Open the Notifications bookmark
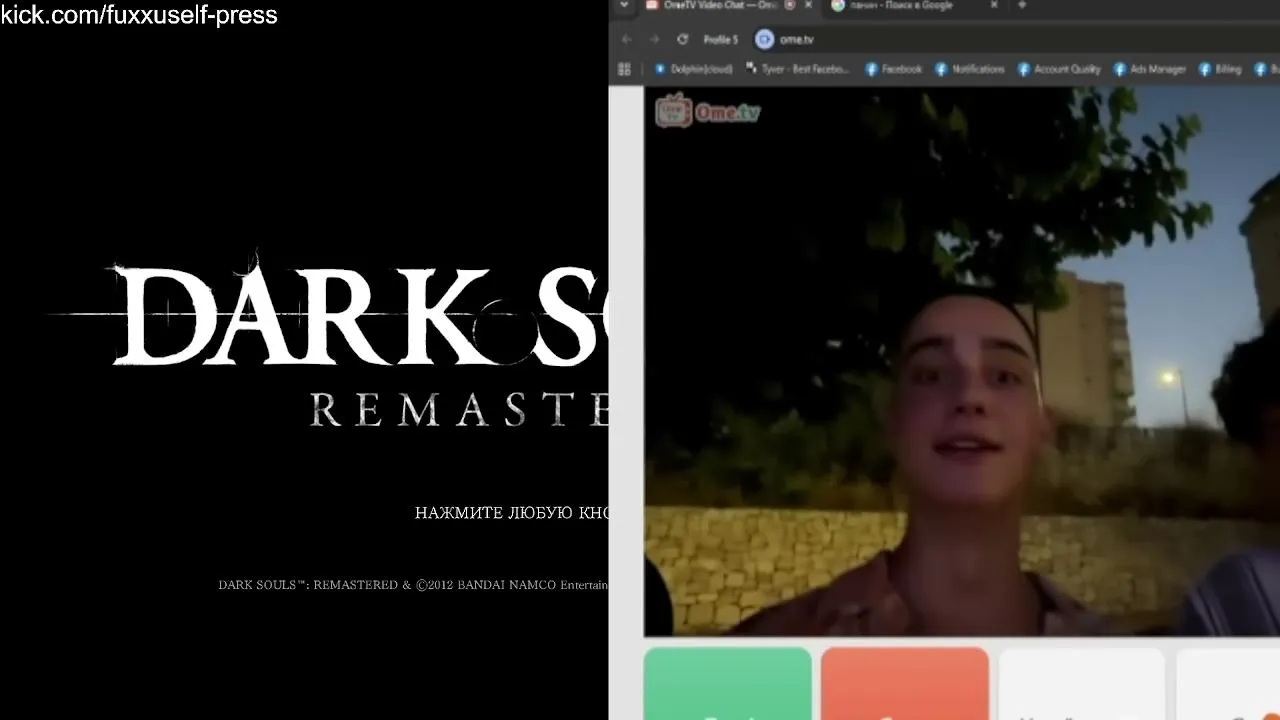Image resolution: width=1280 pixels, height=720 pixels. [969, 69]
